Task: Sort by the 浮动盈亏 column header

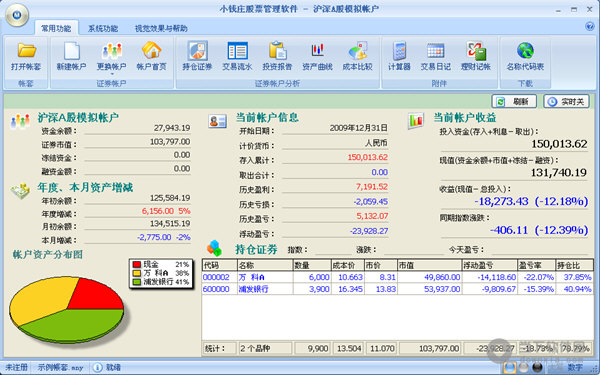Action: click(x=490, y=265)
